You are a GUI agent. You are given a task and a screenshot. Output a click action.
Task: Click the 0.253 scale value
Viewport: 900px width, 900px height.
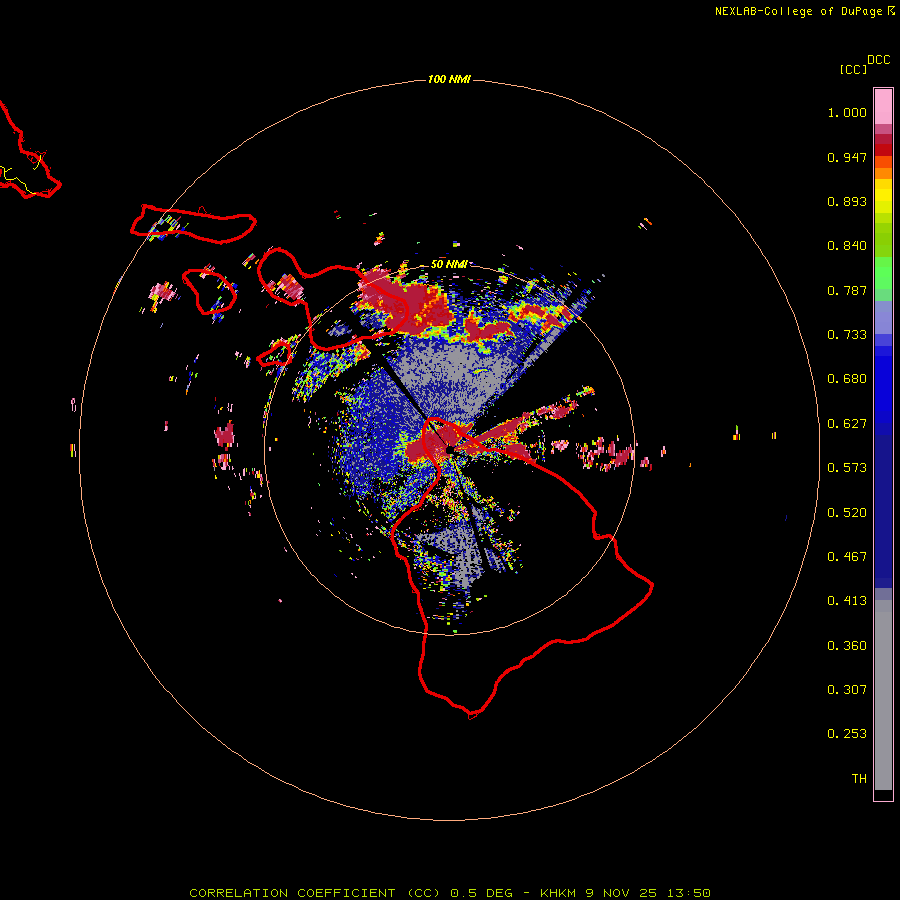(x=847, y=734)
